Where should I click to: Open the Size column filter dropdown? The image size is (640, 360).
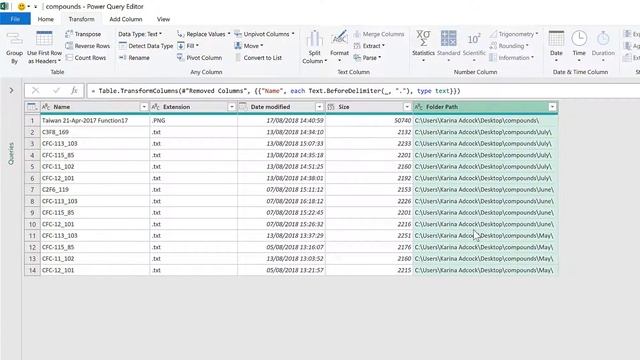click(x=407, y=107)
